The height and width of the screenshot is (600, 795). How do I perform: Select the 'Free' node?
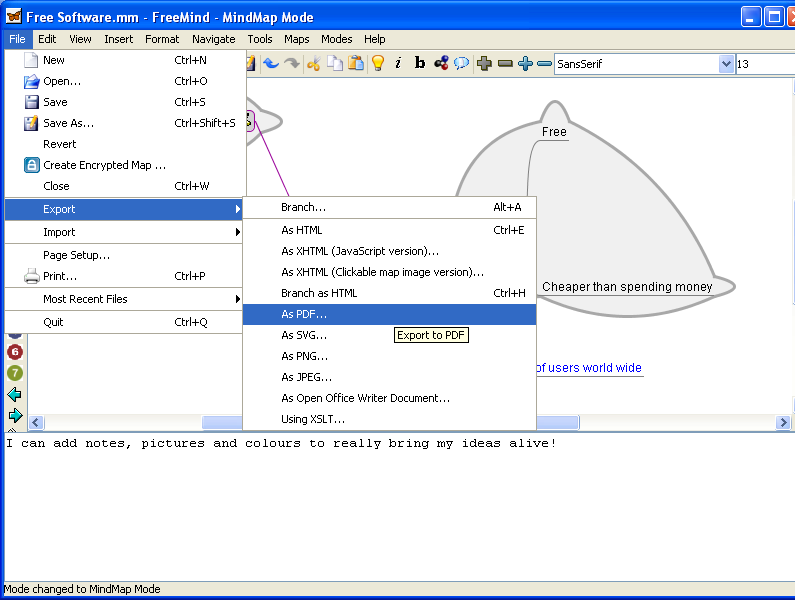click(554, 132)
